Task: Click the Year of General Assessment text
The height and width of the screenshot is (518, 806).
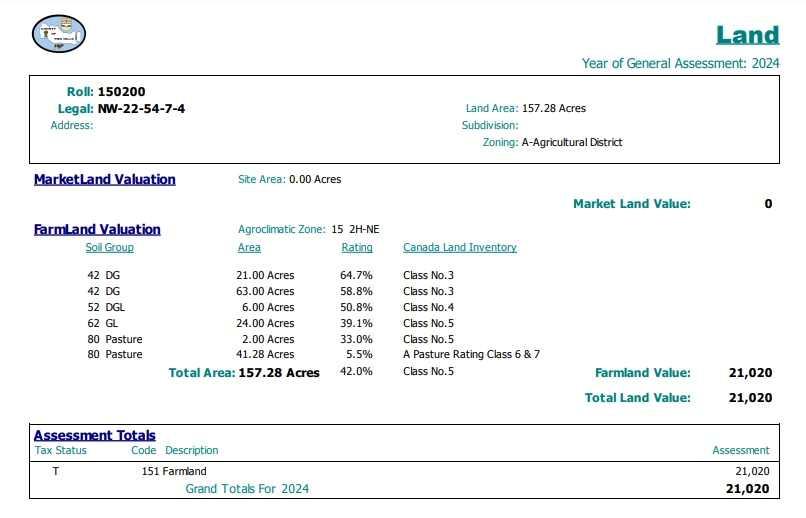Action: 680,64
